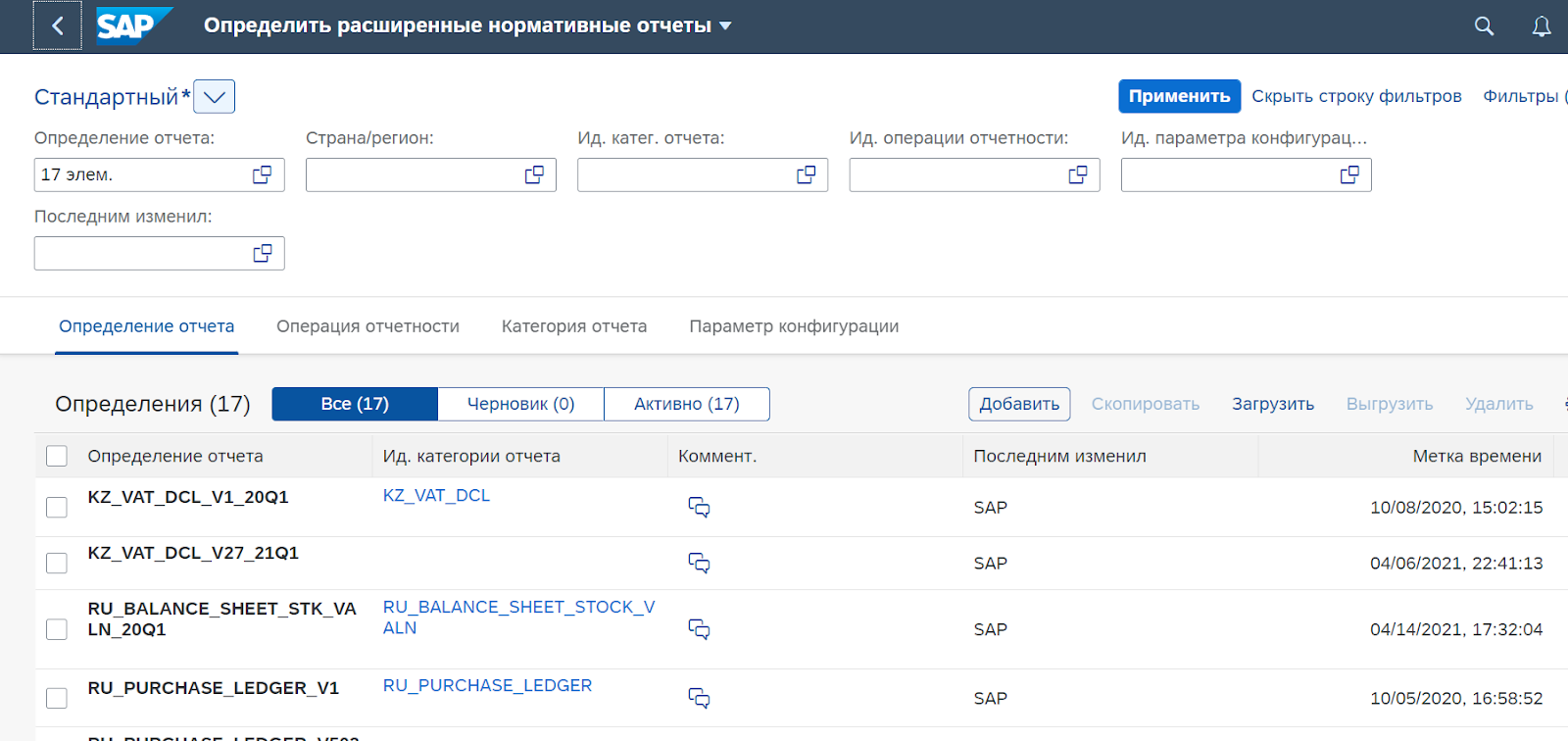Click the Добавить button
1568x741 pixels.
[1019, 404]
